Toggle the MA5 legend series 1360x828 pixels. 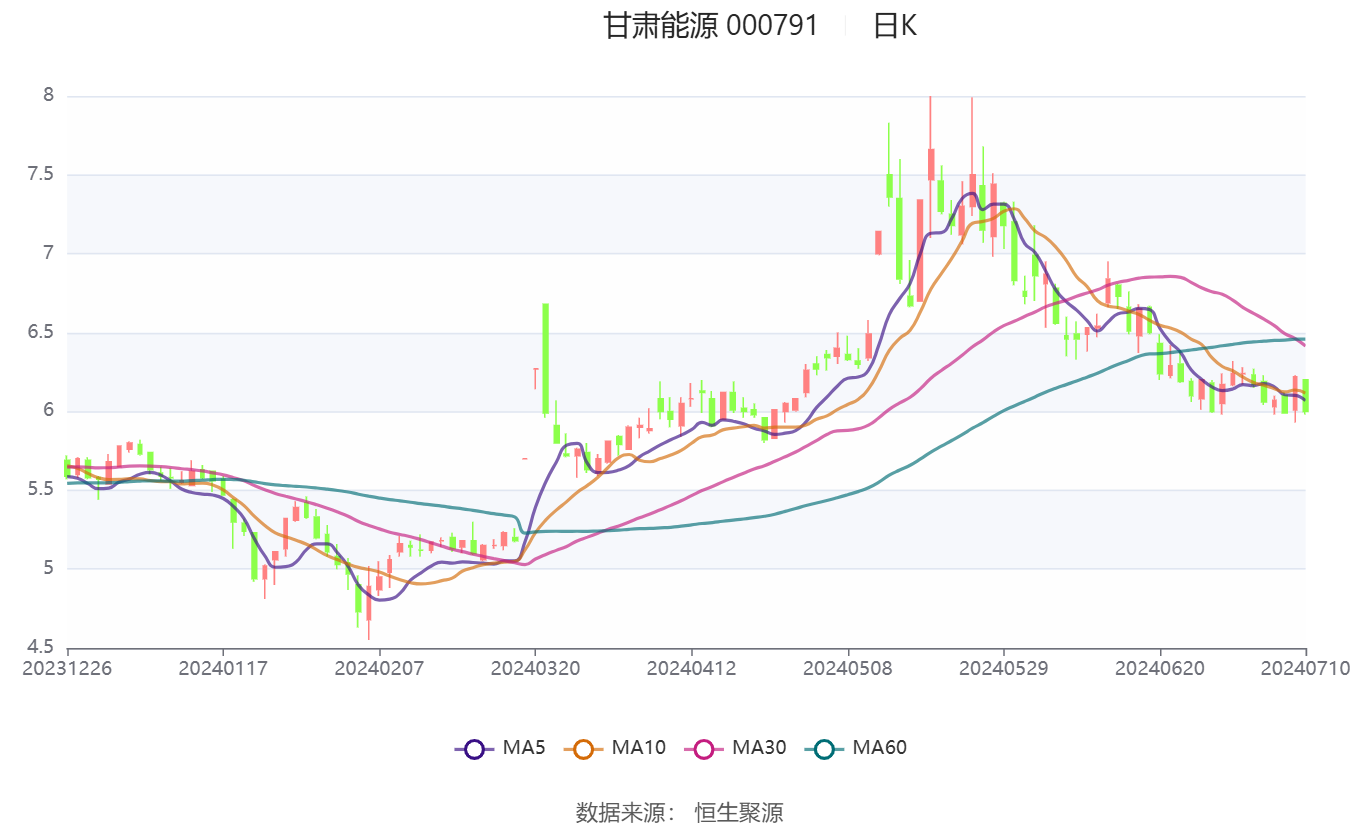click(500, 747)
